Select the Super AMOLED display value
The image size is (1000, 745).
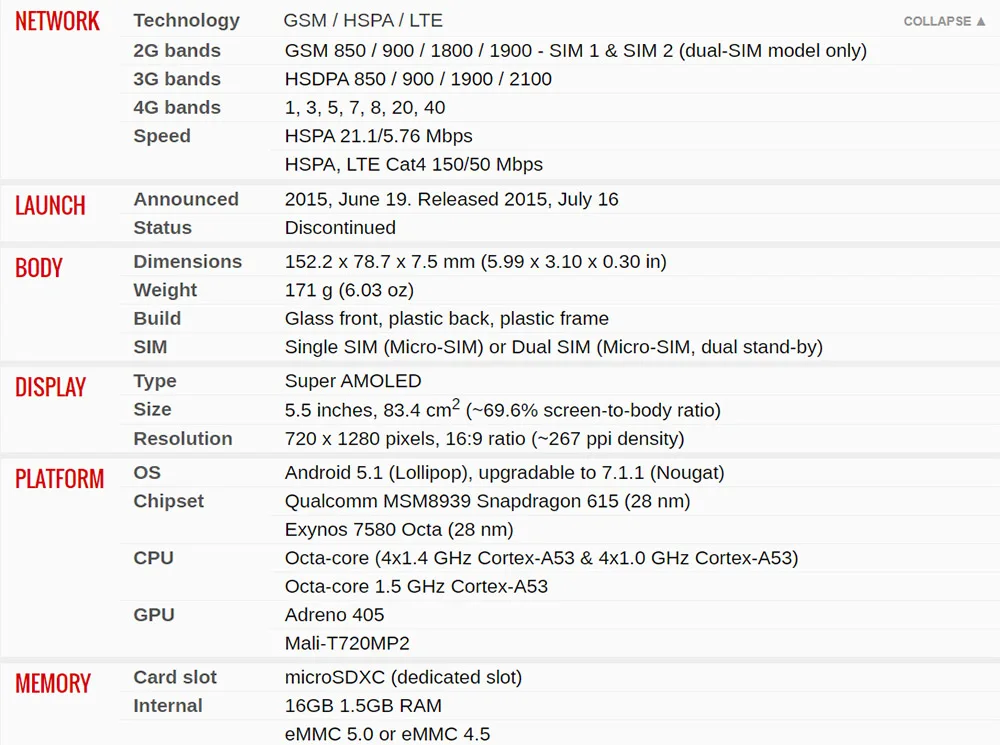[353, 381]
